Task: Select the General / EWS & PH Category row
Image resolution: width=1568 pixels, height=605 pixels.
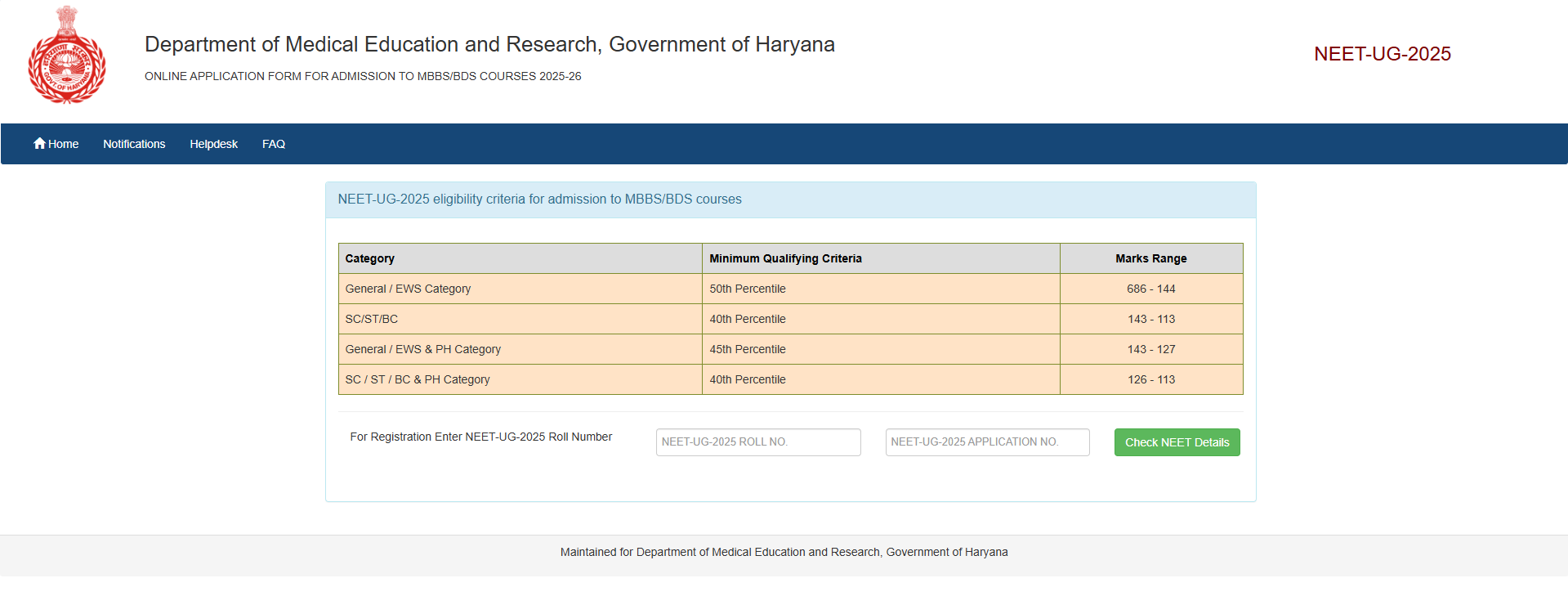Action: click(x=422, y=349)
